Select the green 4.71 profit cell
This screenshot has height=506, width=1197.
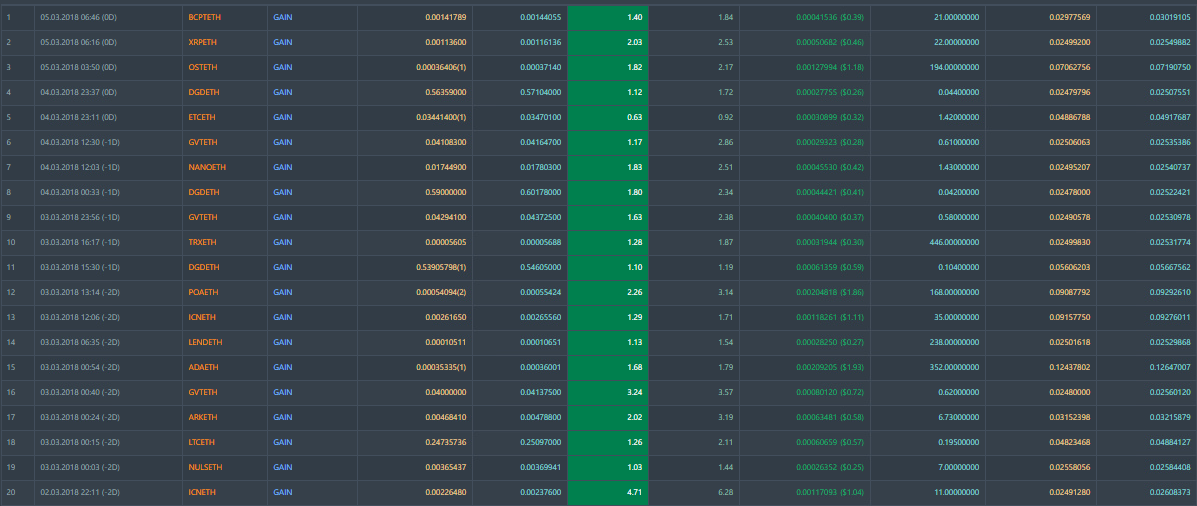pos(607,493)
